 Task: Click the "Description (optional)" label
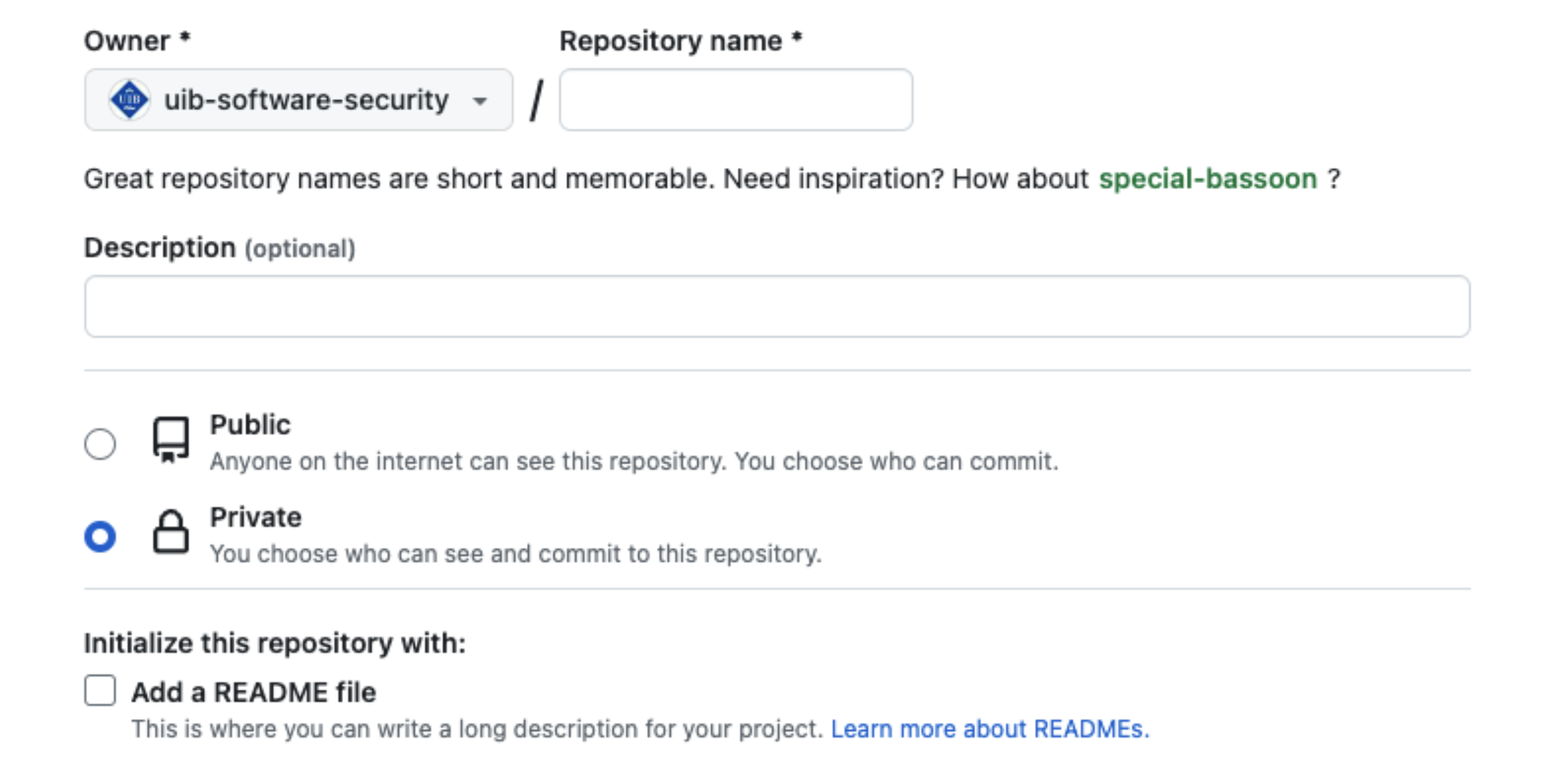pos(220,248)
